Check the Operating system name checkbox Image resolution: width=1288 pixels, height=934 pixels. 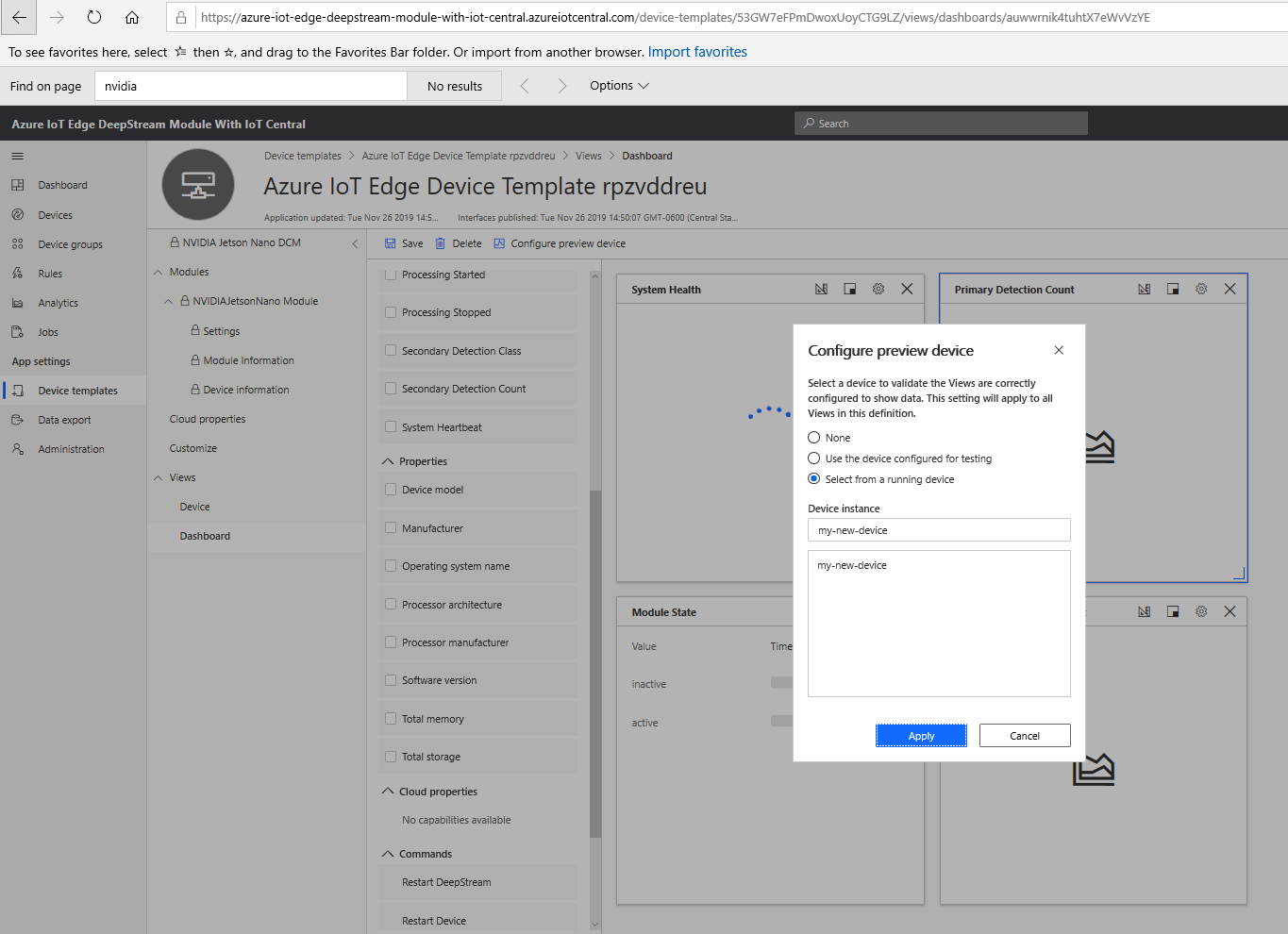(391, 566)
